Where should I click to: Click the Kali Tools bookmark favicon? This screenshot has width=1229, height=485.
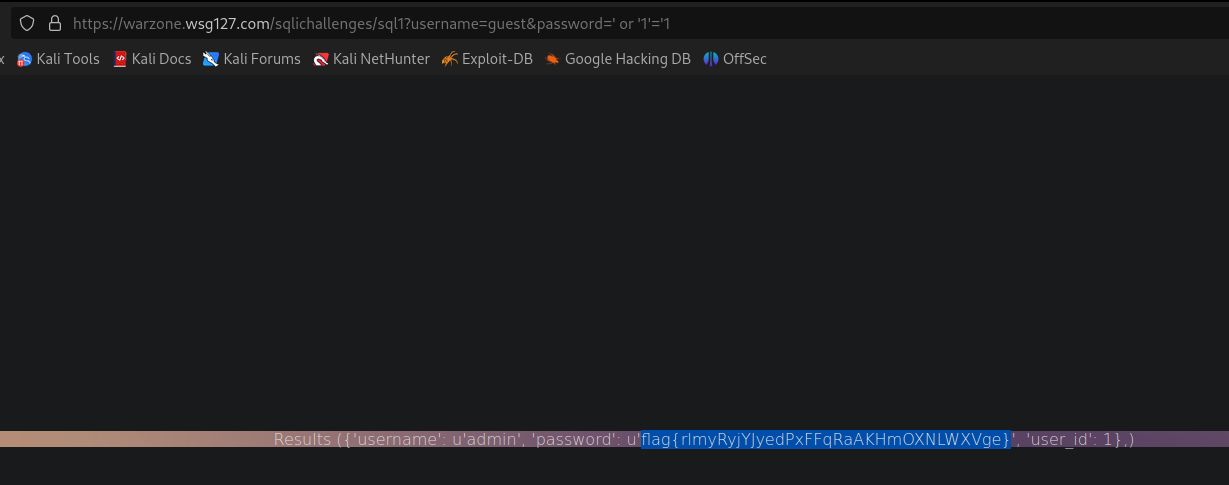(x=25, y=59)
